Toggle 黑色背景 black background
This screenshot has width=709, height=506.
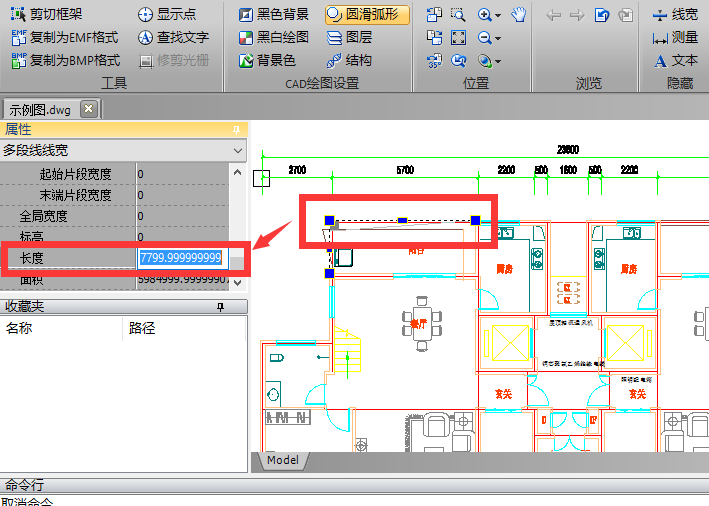(274, 14)
